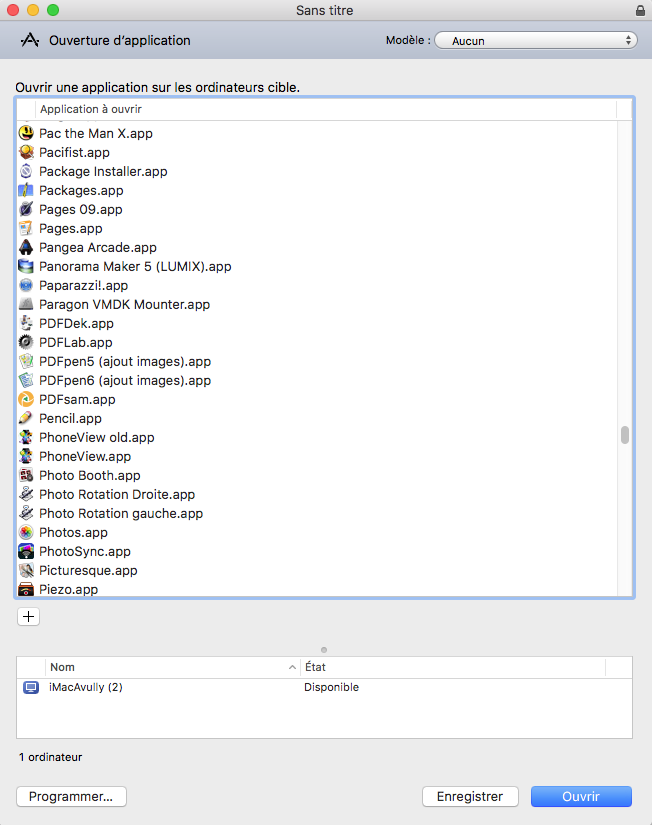Click the Pangea Arcade app icon
Viewport: 652px width, 825px height.
pos(26,247)
